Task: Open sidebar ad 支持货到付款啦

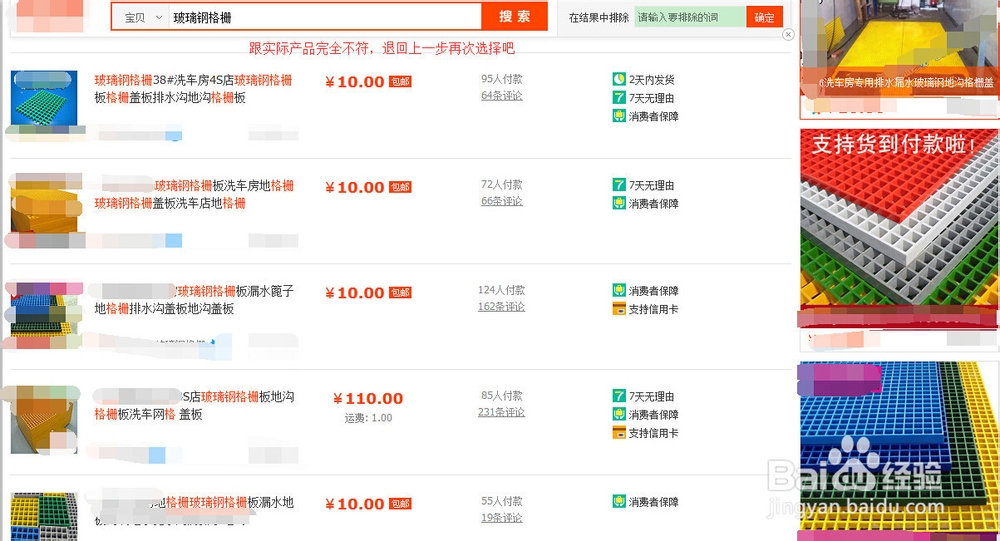Action: (x=899, y=239)
